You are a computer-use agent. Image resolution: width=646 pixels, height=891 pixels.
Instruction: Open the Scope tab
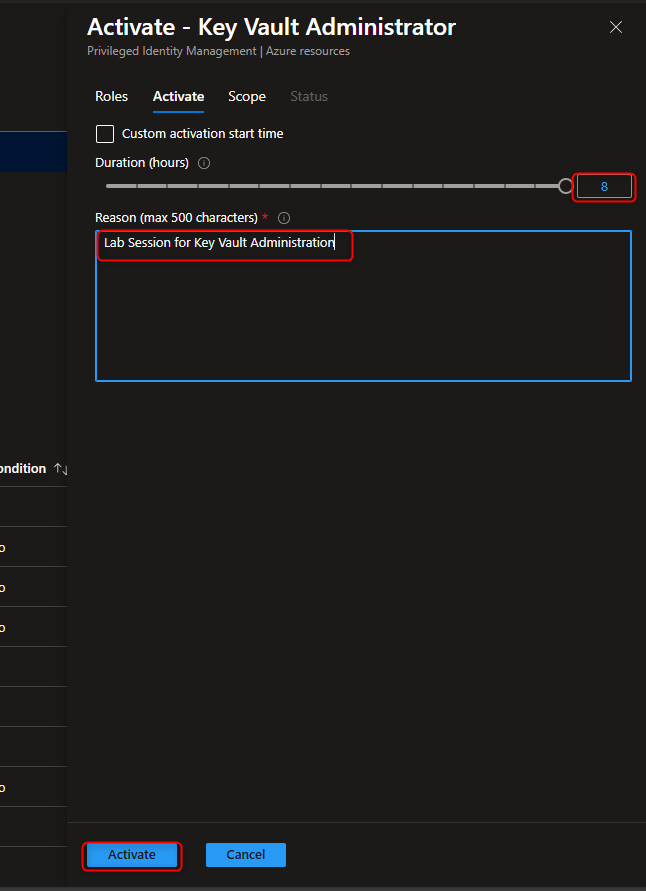click(x=247, y=97)
